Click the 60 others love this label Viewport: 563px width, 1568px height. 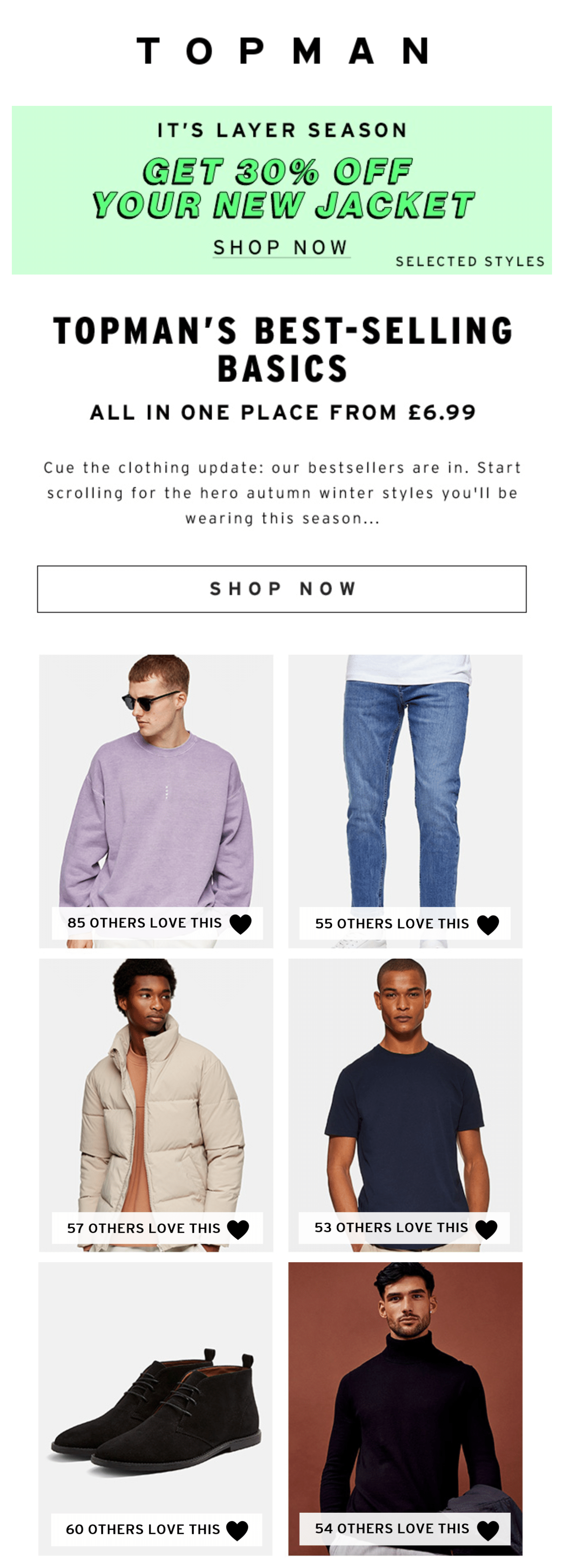[143, 1529]
